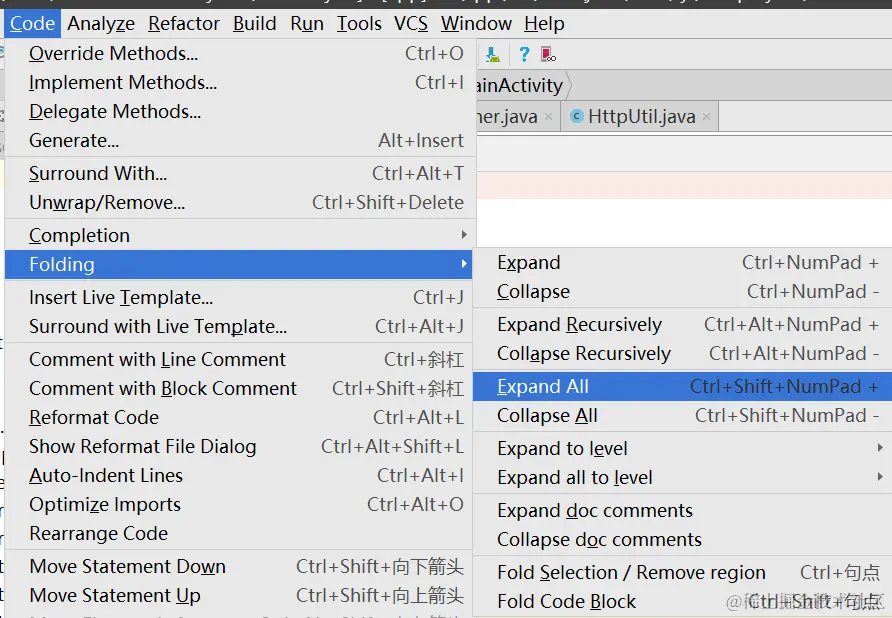Open the Tools menu
The image size is (892, 618).
[x=359, y=23]
